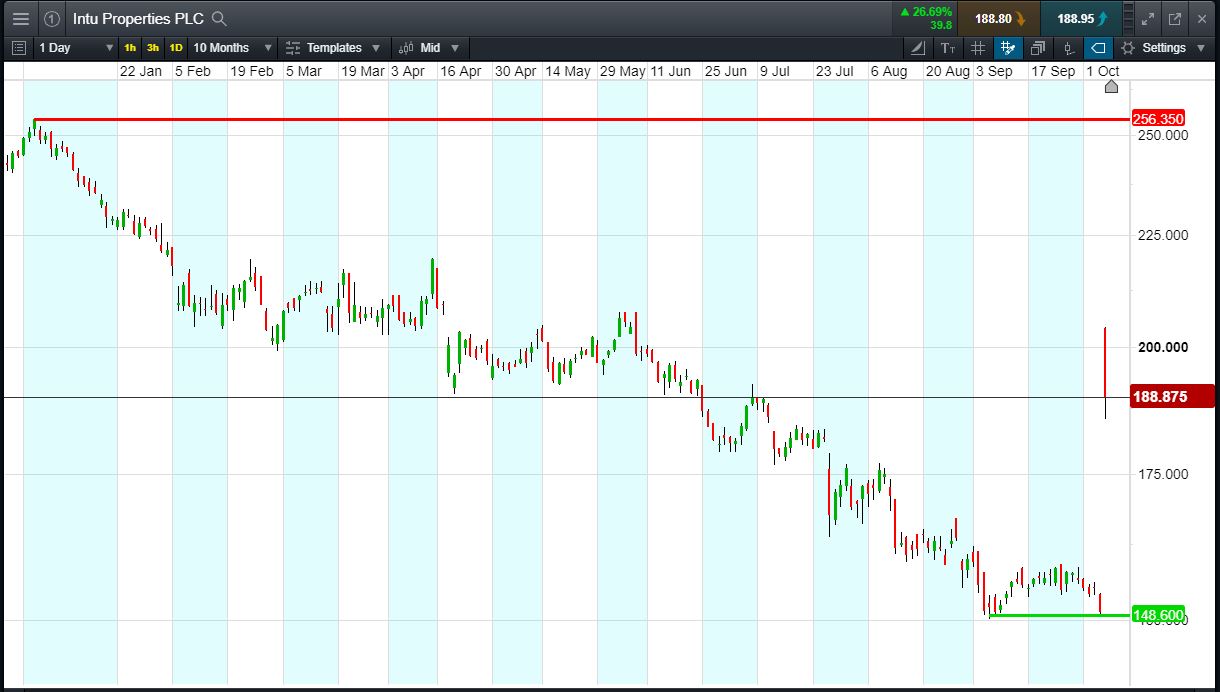Open the hamburger main menu

(x=20, y=18)
